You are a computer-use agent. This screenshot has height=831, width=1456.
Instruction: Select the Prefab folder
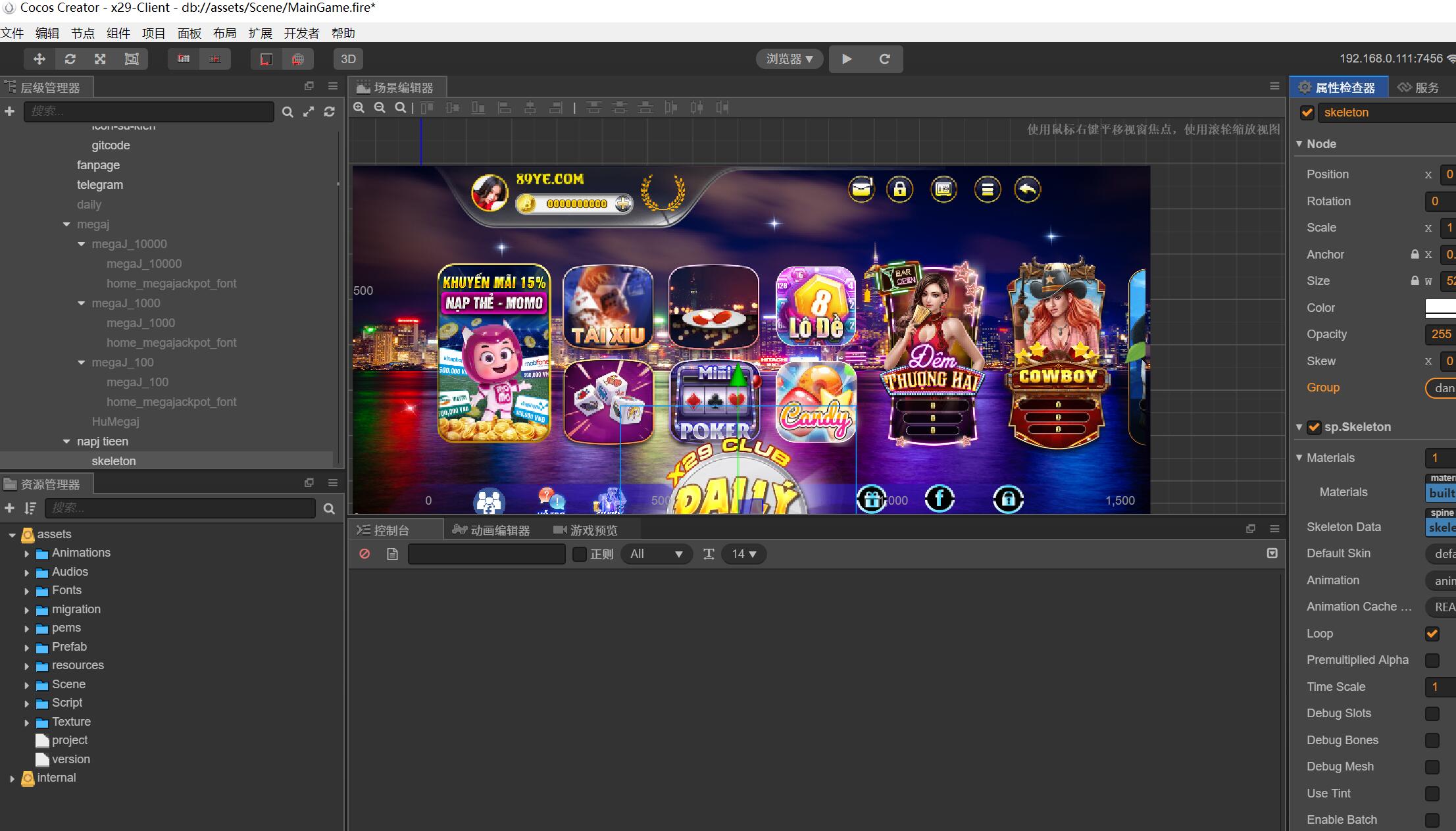[x=69, y=647]
